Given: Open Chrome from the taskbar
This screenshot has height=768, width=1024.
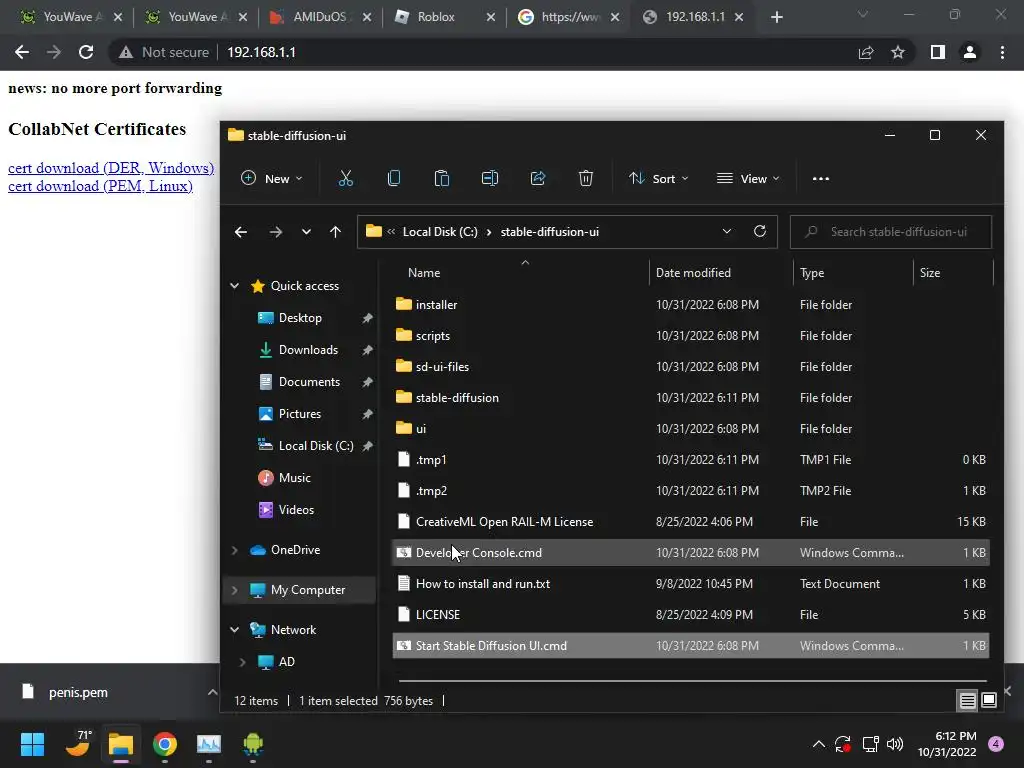Looking at the screenshot, I should (165, 744).
